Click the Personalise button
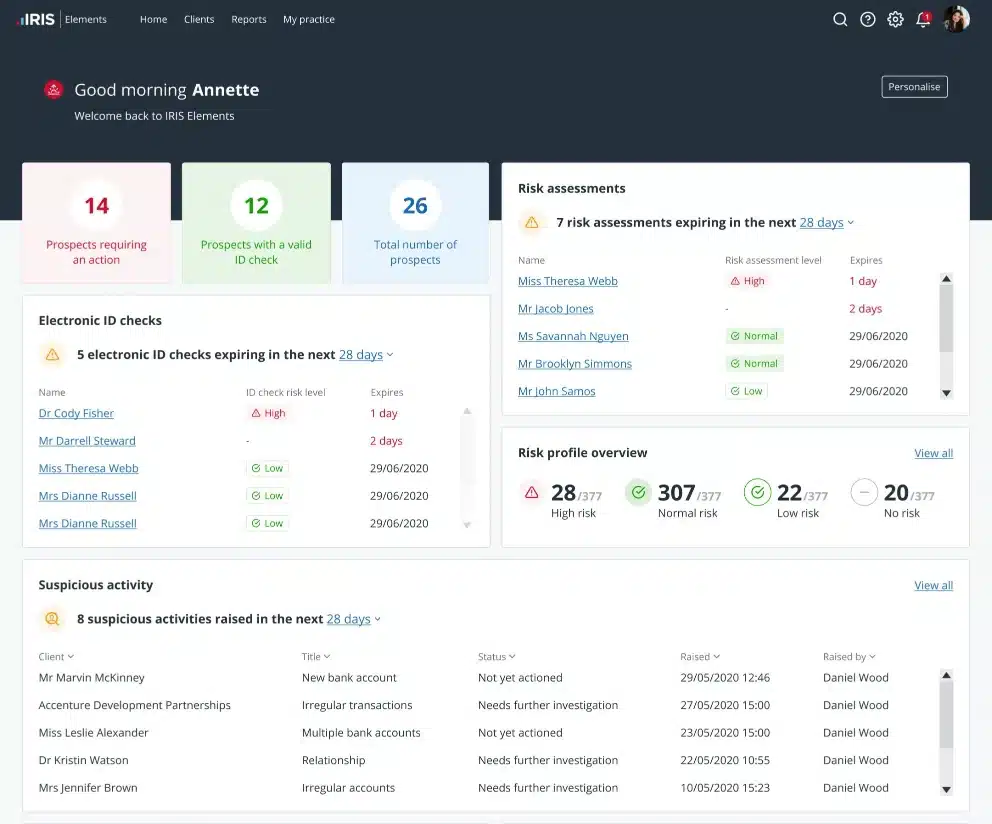 click(x=913, y=86)
